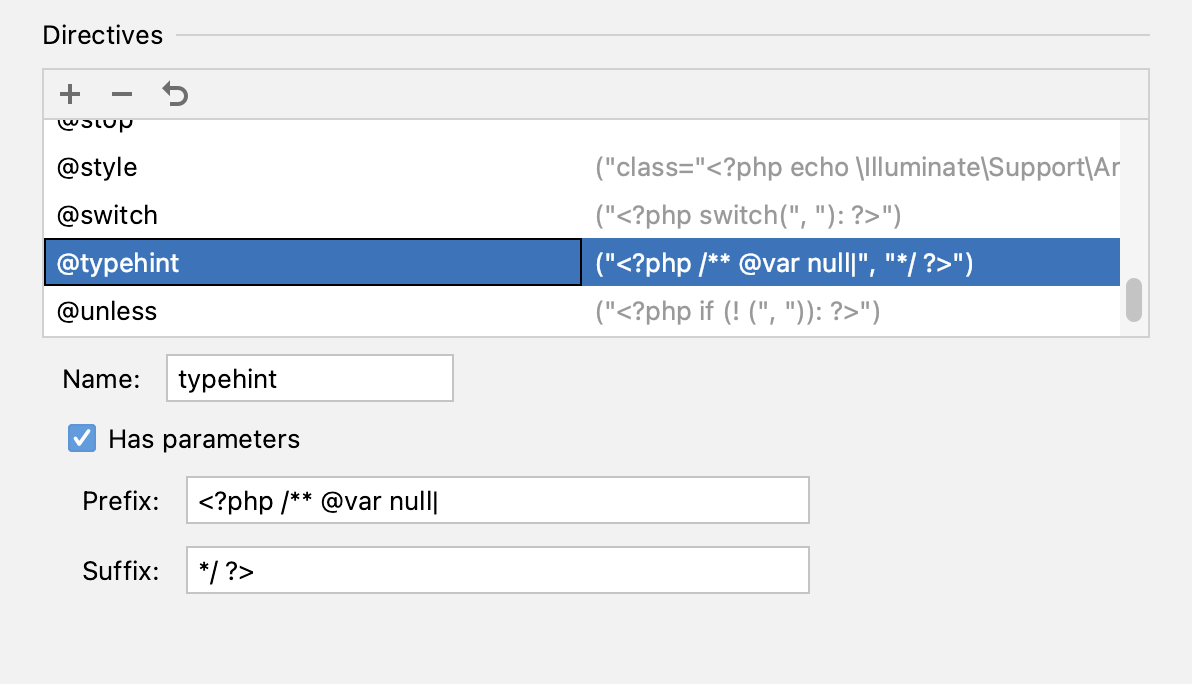This screenshot has width=1192, height=684.
Task: Select the @switch directive row
Action: tap(582, 215)
